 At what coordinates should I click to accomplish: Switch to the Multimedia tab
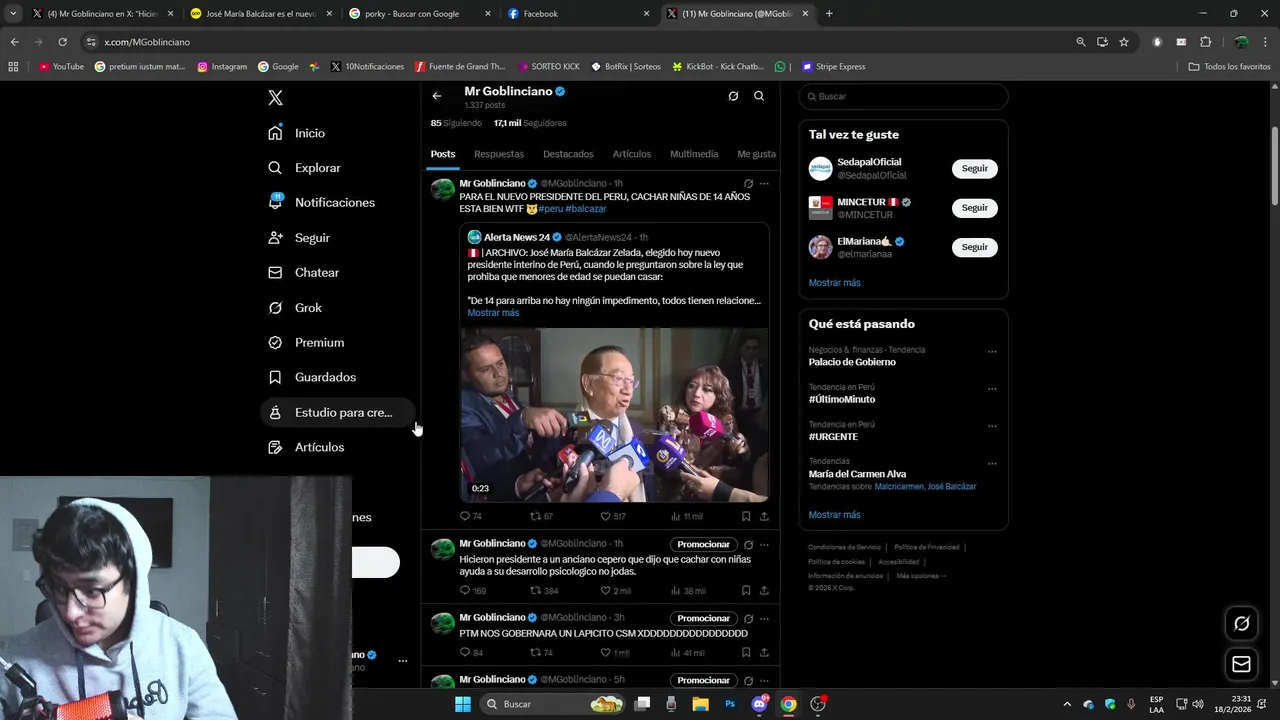[x=694, y=154]
